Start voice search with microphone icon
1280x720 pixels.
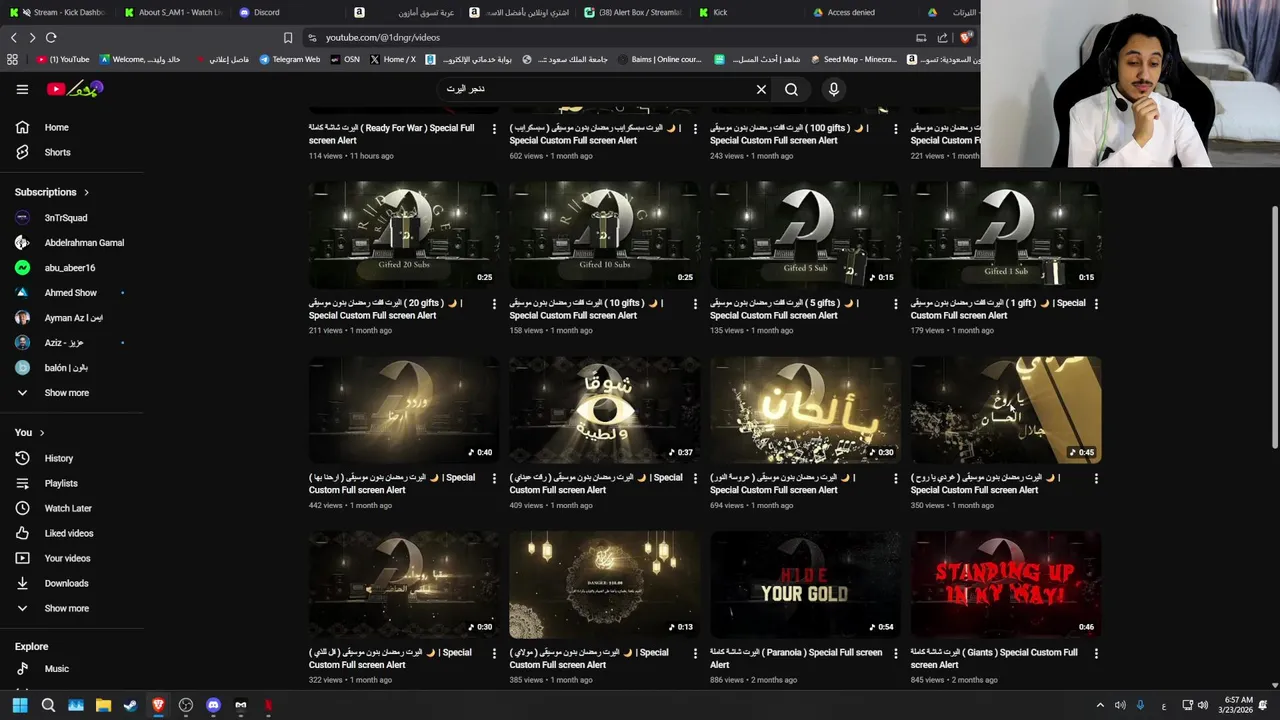(833, 89)
